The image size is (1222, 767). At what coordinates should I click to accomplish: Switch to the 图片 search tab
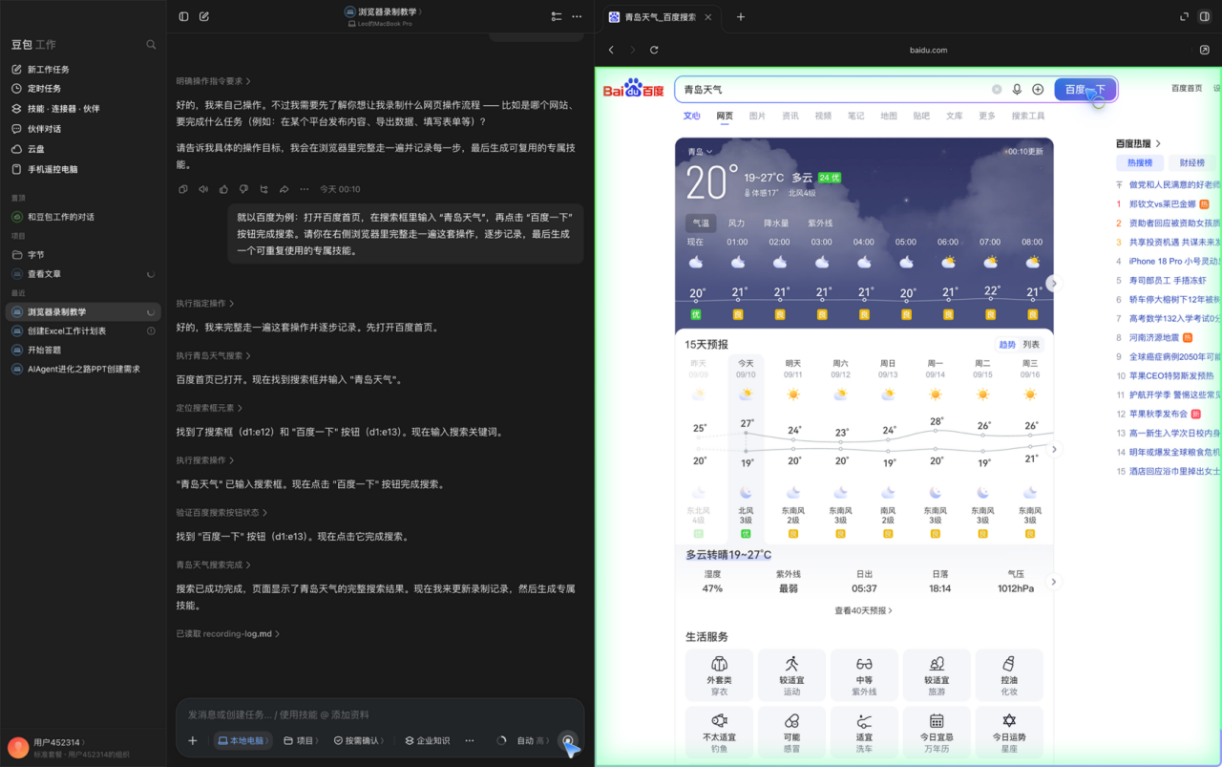coord(757,116)
